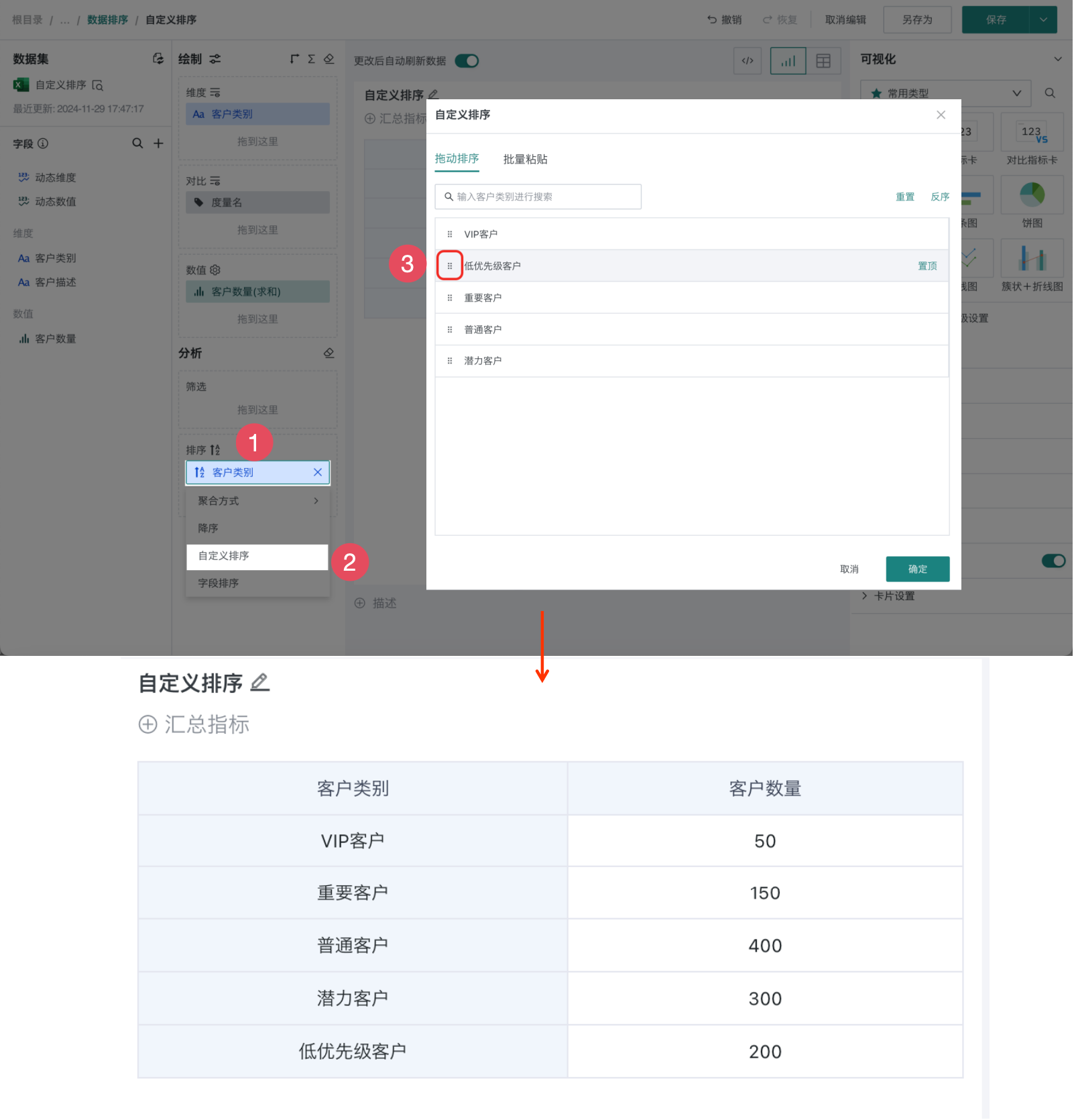
Task: Switch to table view icon
Action: (x=823, y=61)
